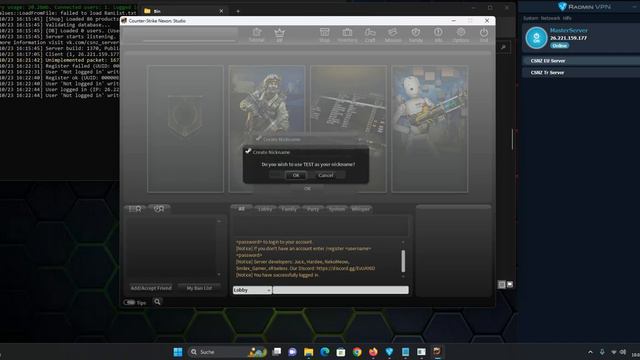Open the Tutorial icon in the top toolbar
Viewport: 640px width, 360px height.
pos(256,35)
